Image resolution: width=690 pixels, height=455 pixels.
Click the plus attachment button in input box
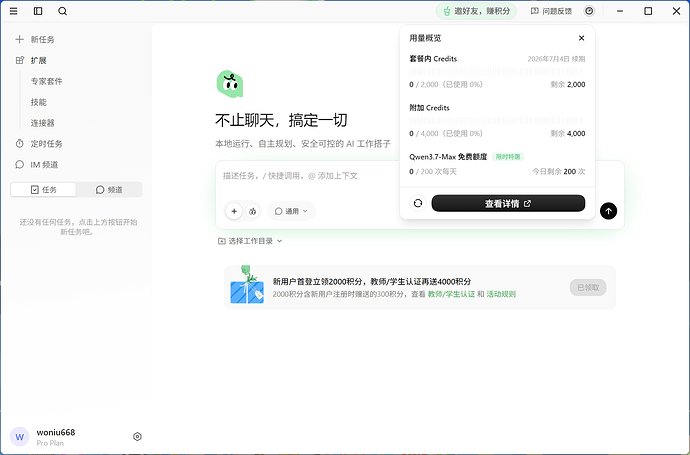(234, 211)
